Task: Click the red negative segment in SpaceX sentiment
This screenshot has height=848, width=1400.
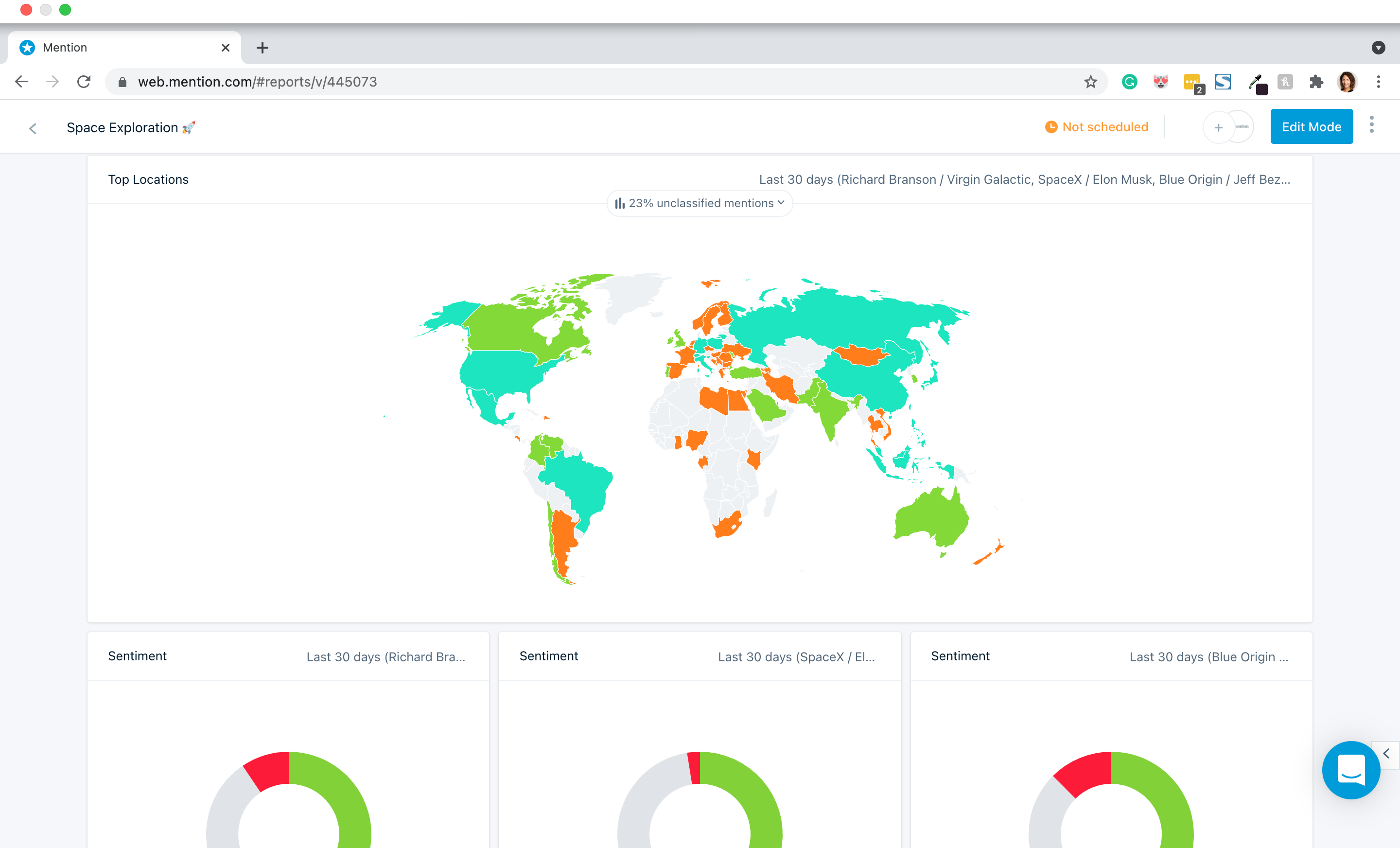Action: (694, 768)
